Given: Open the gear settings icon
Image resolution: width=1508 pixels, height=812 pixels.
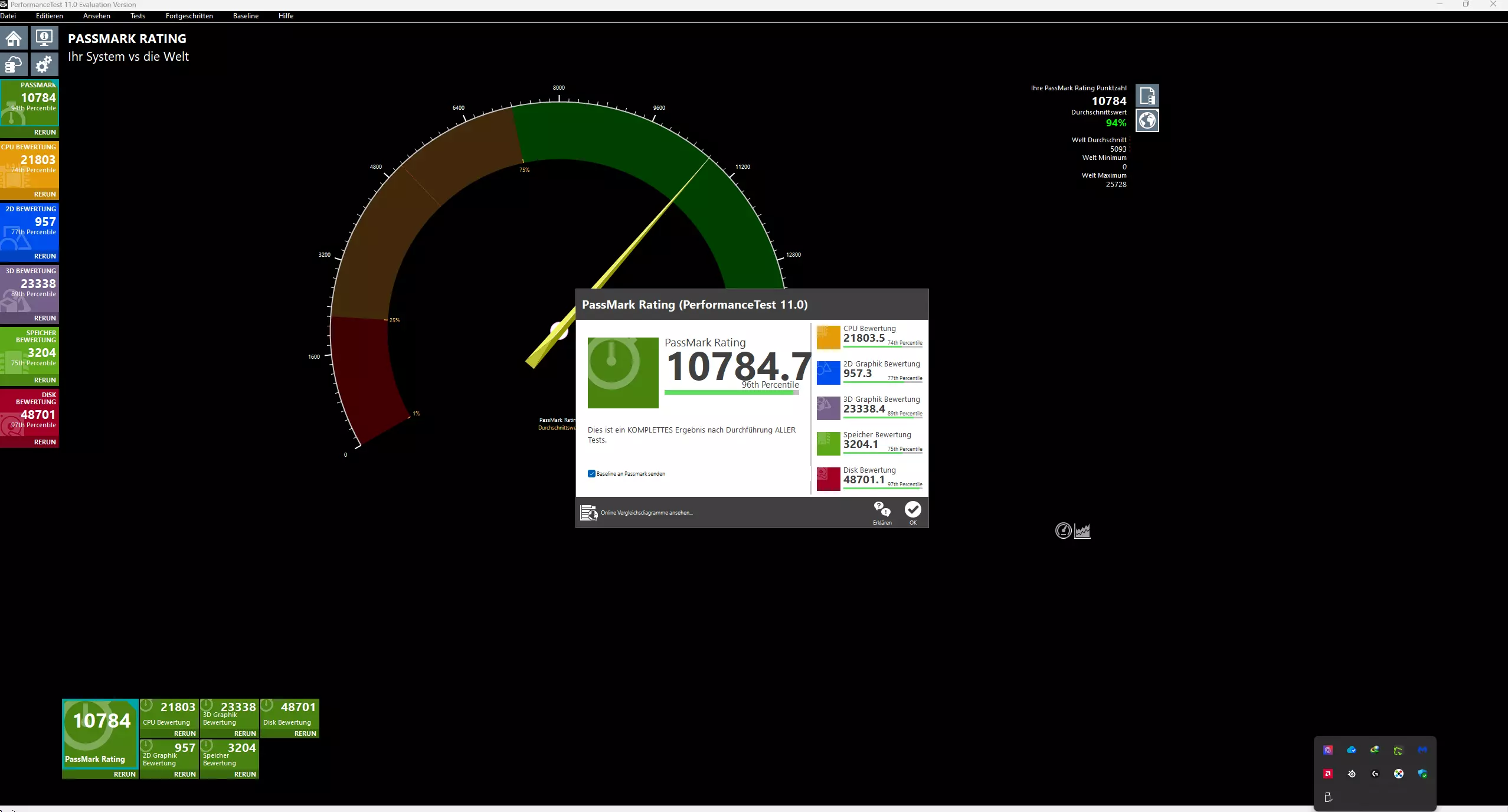Looking at the screenshot, I should [44, 64].
